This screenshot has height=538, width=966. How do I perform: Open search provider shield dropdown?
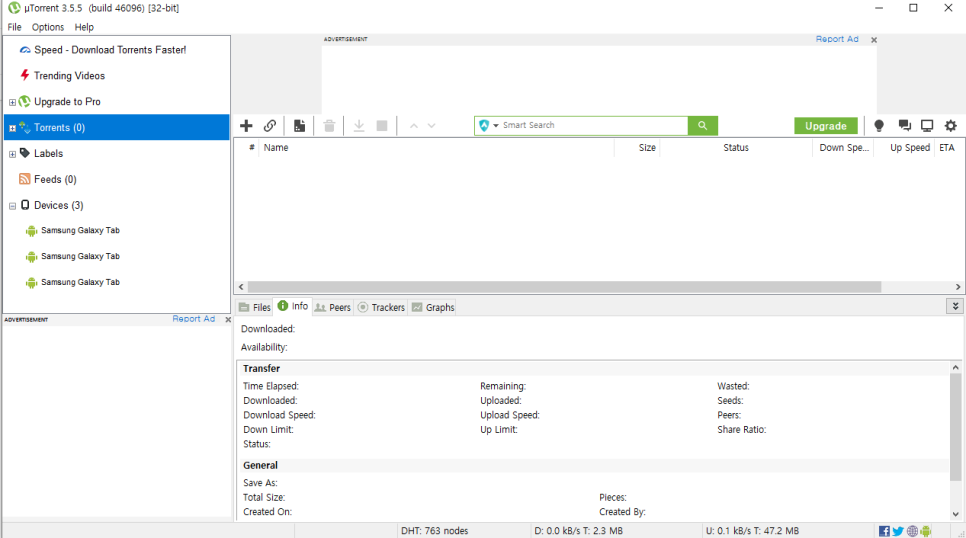pyautogui.click(x=489, y=126)
